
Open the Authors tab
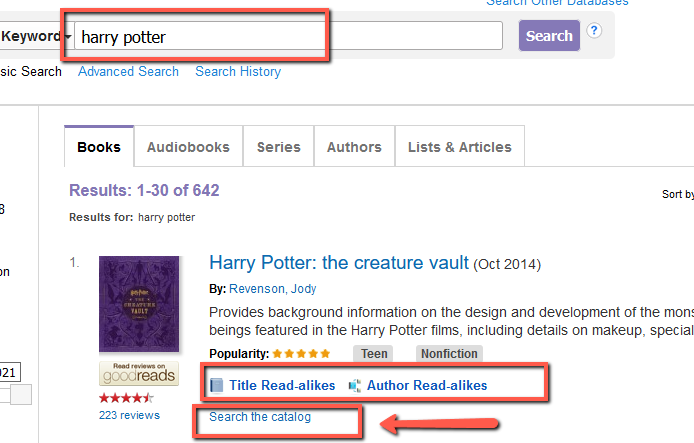(354, 147)
